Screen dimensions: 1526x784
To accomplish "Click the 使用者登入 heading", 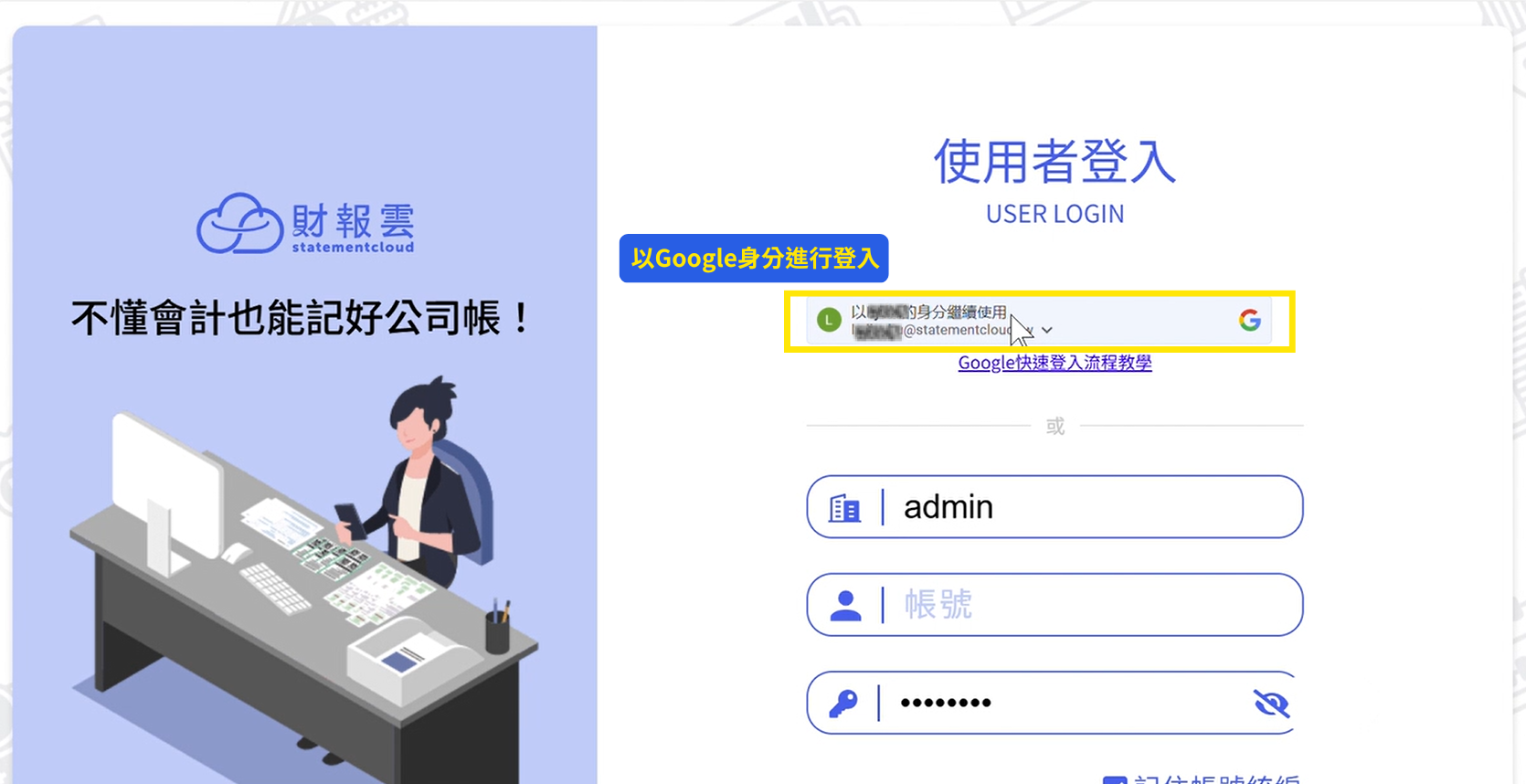I will click(1054, 162).
